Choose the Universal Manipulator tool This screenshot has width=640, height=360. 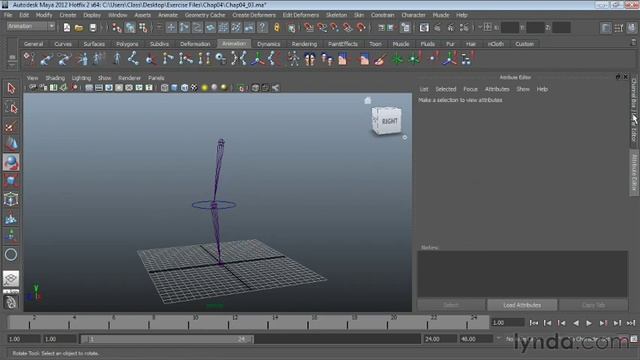11,200
